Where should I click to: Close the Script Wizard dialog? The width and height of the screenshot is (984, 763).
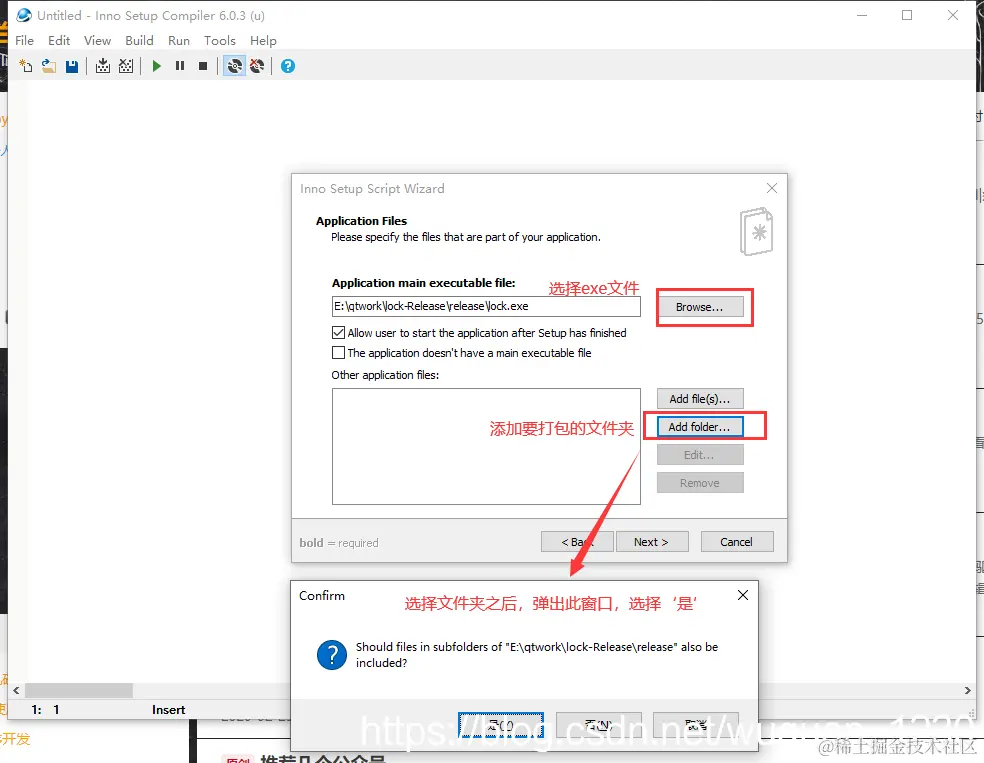pos(772,188)
